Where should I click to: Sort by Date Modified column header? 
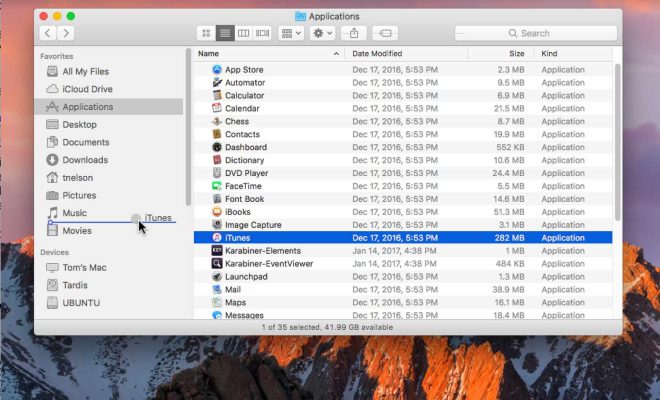(406, 53)
